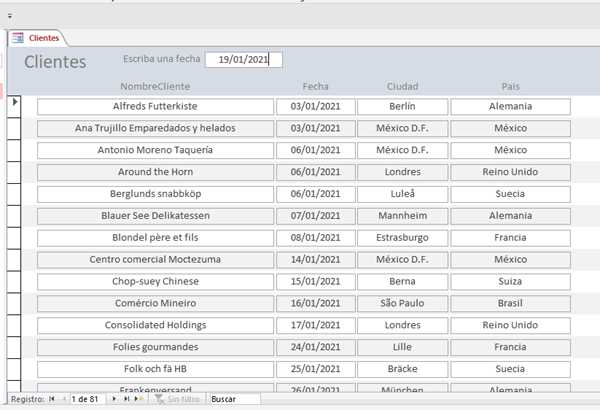The width and height of the screenshot is (600, 410).
Task: Click Alemania country in Alfreds Futterkiste row
Action: (x=510, y=106)
